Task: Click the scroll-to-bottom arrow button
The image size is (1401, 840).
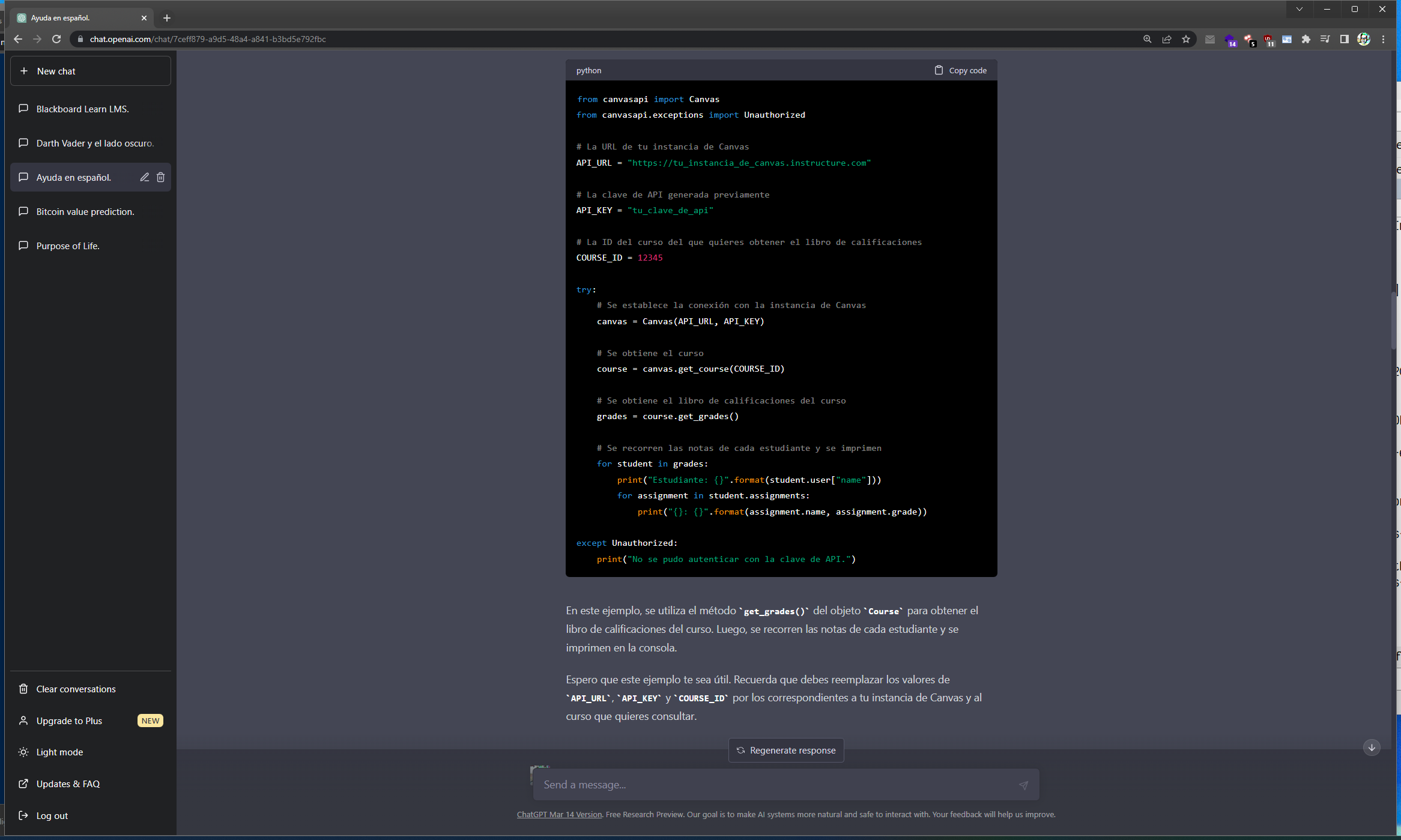Action: (1371, 748)
